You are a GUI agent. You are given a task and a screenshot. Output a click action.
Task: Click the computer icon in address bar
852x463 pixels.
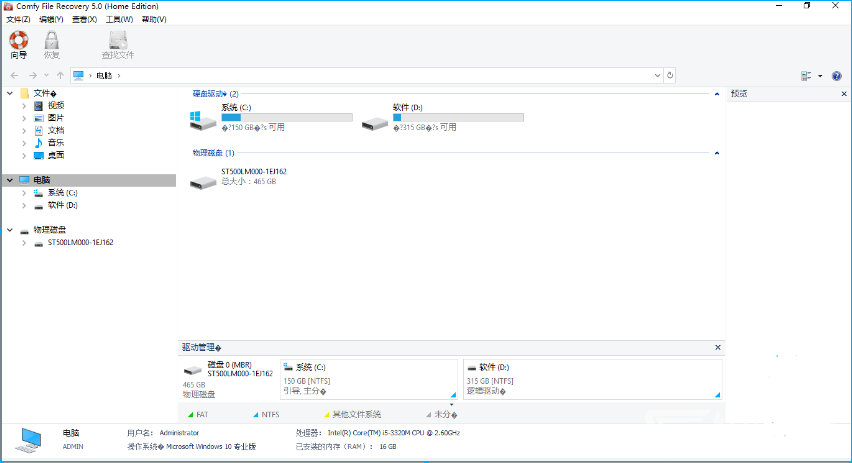(79, 76)
